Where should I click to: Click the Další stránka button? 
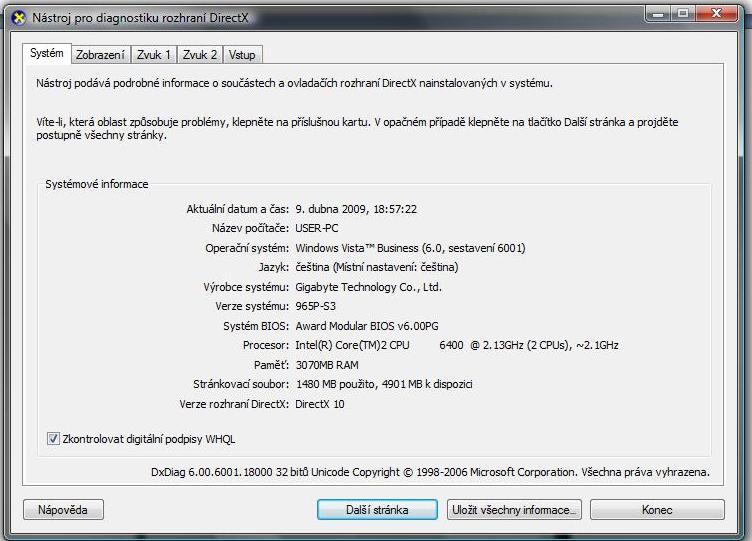[x=377, y=509]
